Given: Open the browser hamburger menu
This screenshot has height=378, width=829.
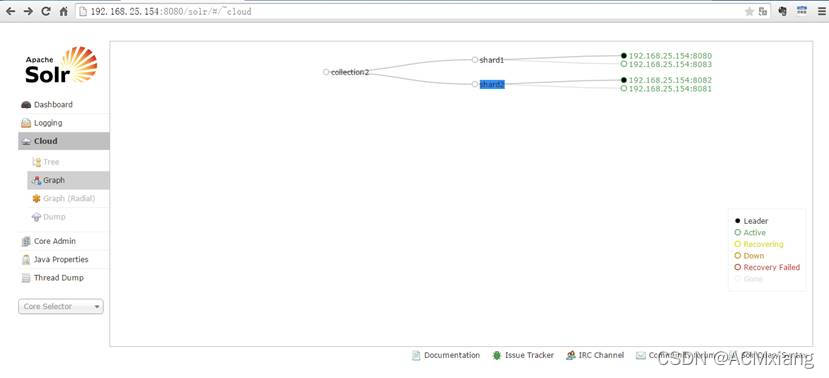Looking at the screenshot, I should coord(821,11).
